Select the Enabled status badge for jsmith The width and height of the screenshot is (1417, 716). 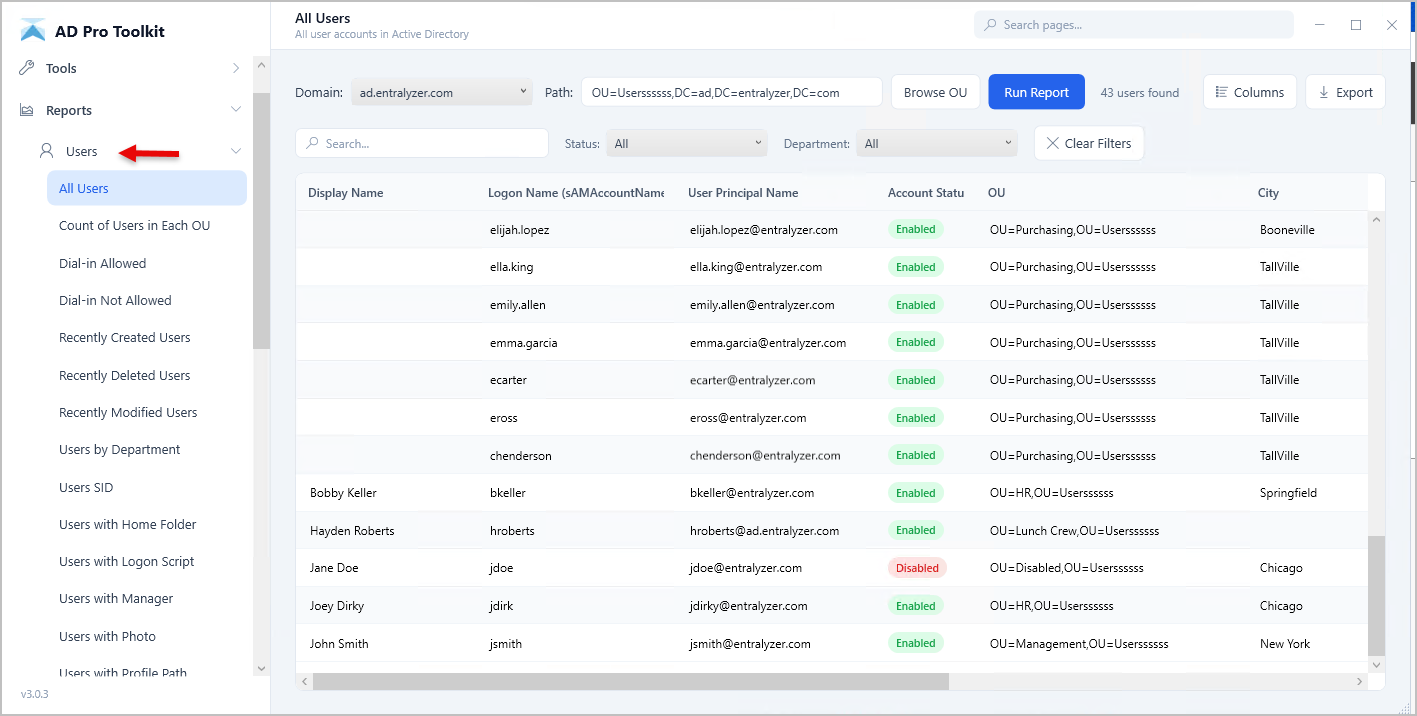click(x=915, y=642)
